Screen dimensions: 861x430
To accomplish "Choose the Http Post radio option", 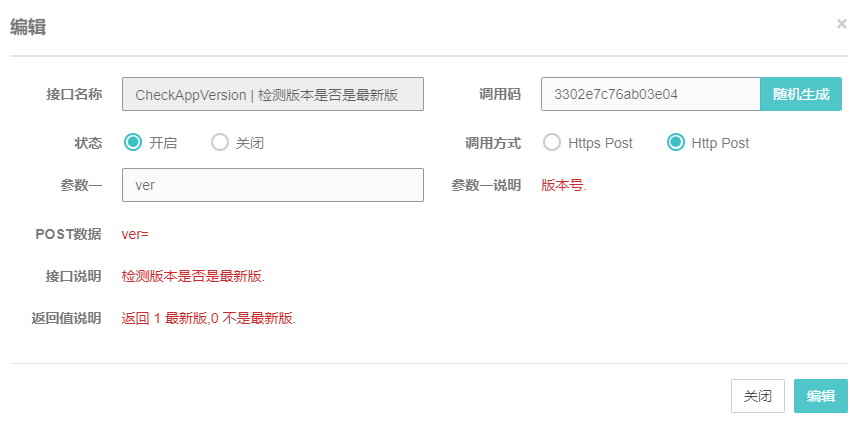I will (x=675, y=143).
